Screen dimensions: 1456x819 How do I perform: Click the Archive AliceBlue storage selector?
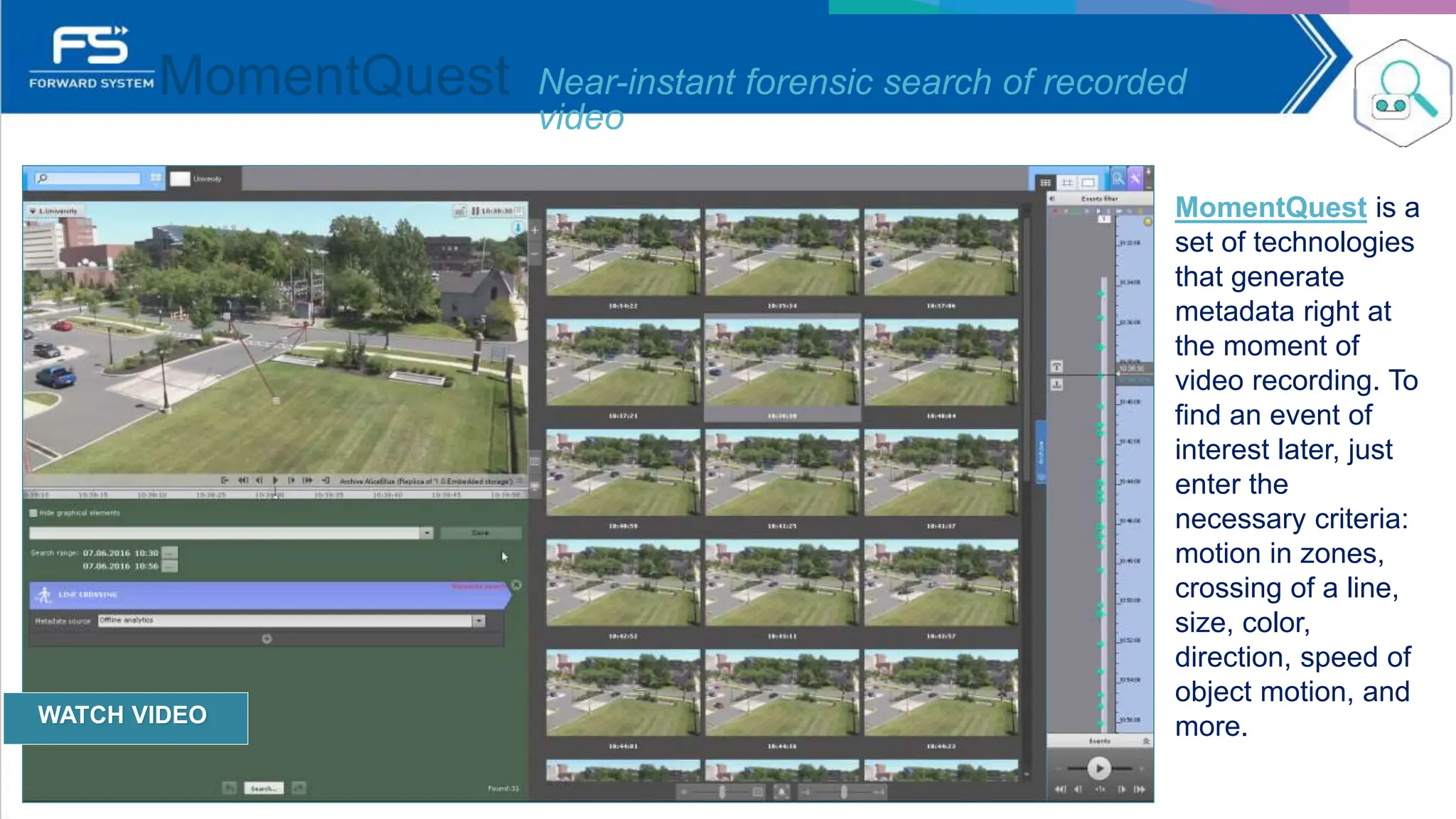[x=426, y=481]
